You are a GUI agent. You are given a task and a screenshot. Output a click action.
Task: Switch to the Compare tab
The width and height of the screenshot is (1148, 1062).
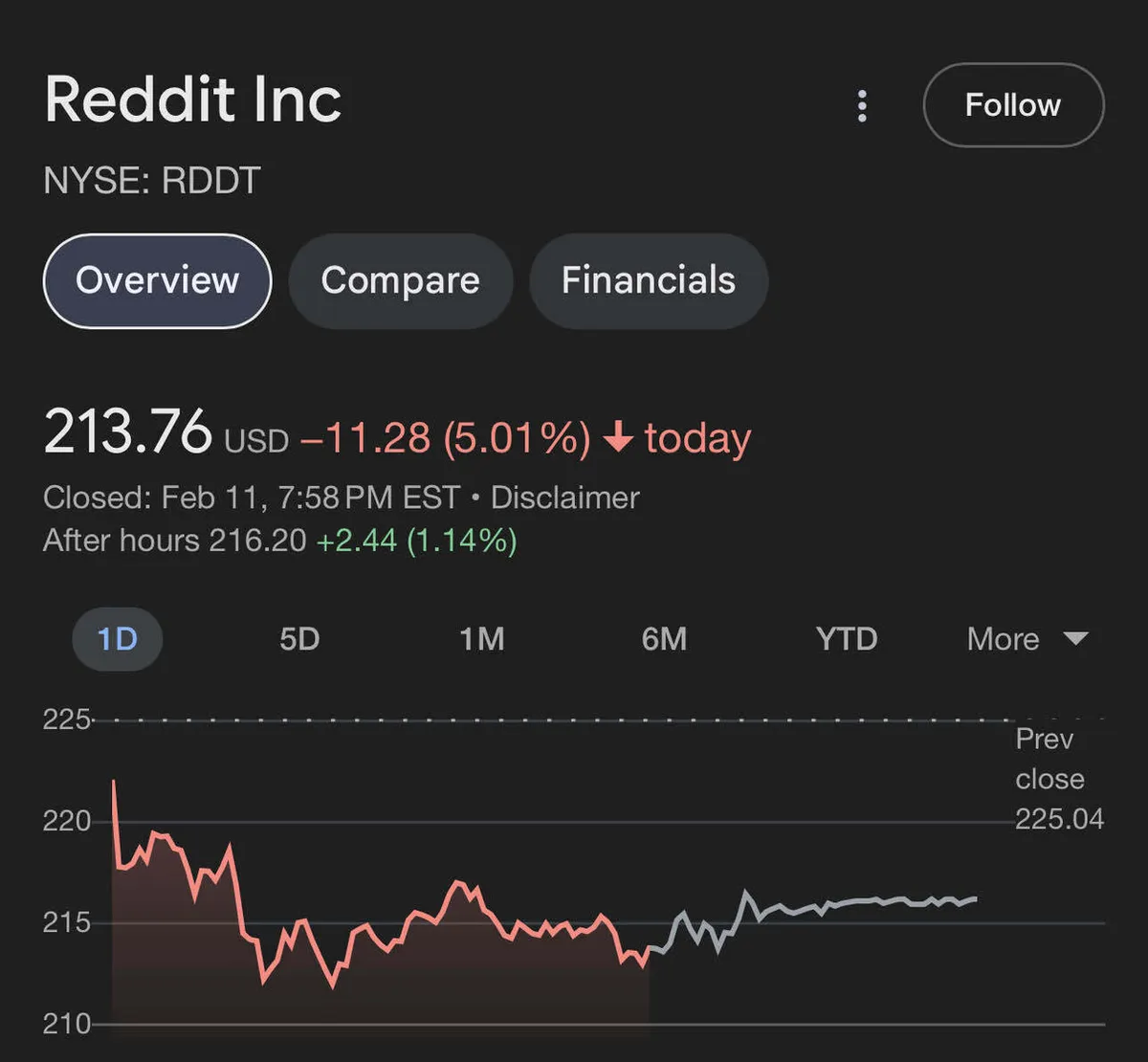pos(400,280)
